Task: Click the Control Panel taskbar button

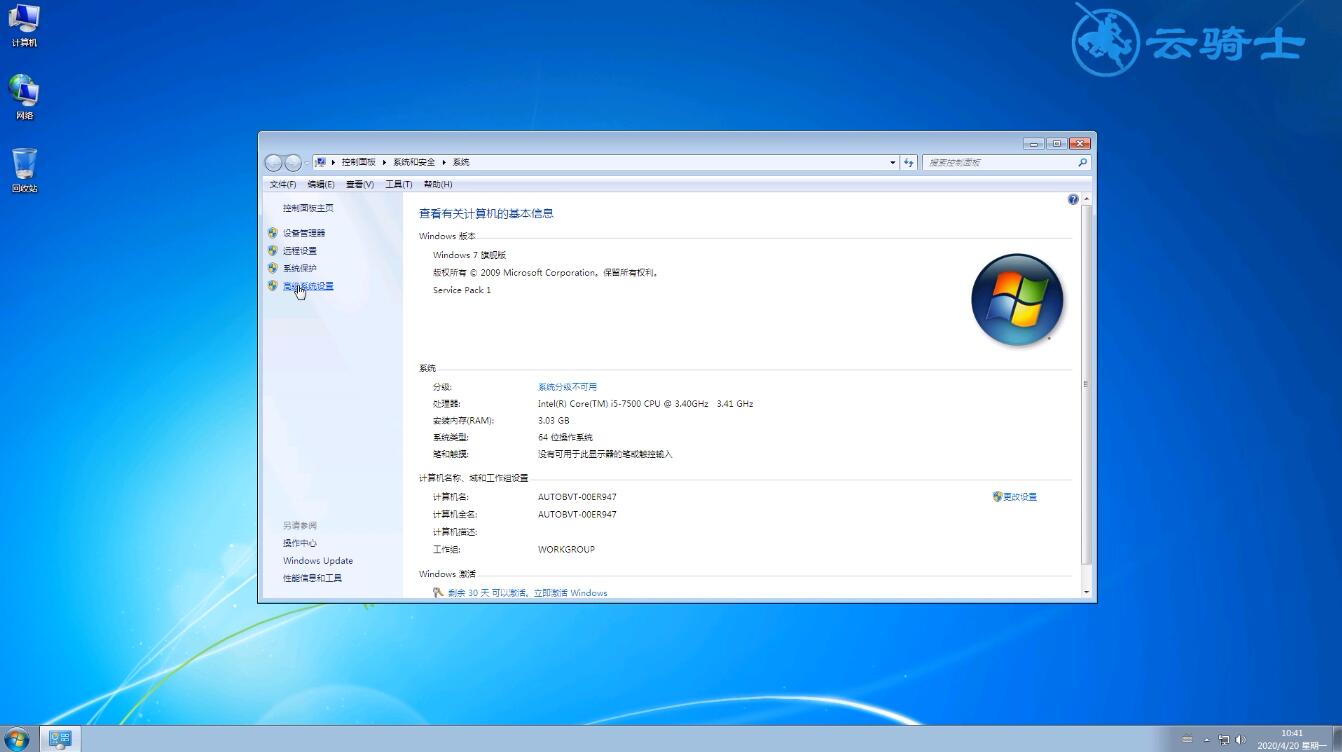Action: tap(60, 739)
